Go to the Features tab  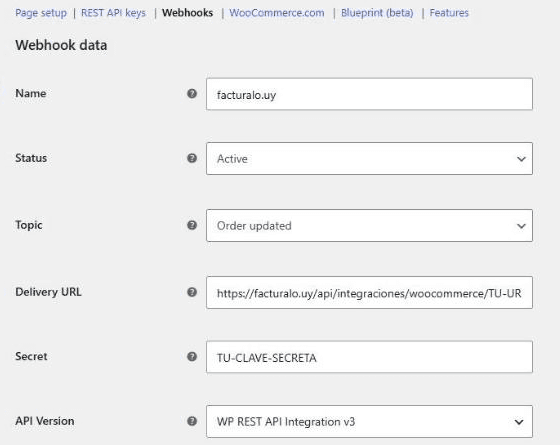[449, 13]
